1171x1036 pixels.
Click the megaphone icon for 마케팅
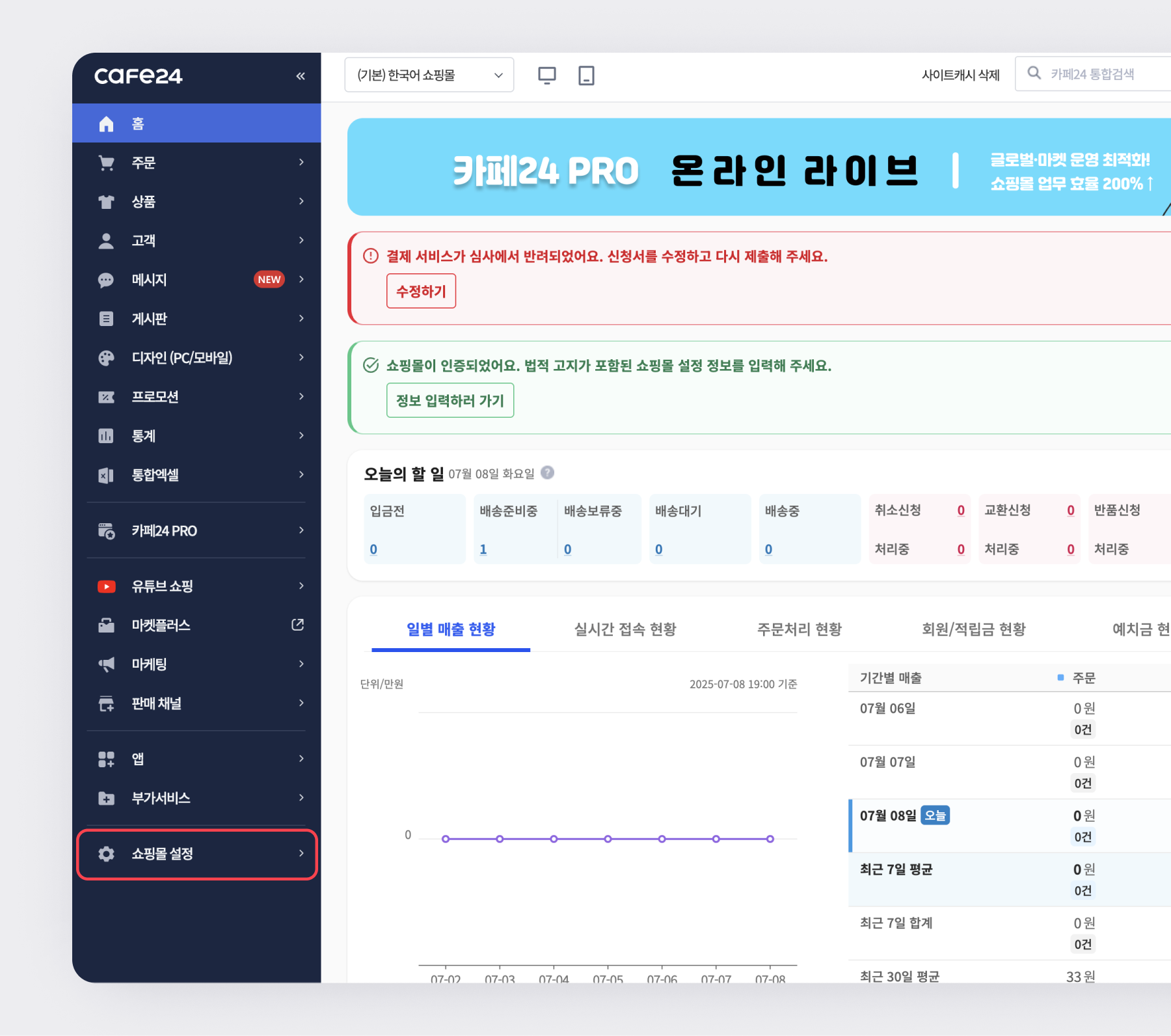pos(106,664)
